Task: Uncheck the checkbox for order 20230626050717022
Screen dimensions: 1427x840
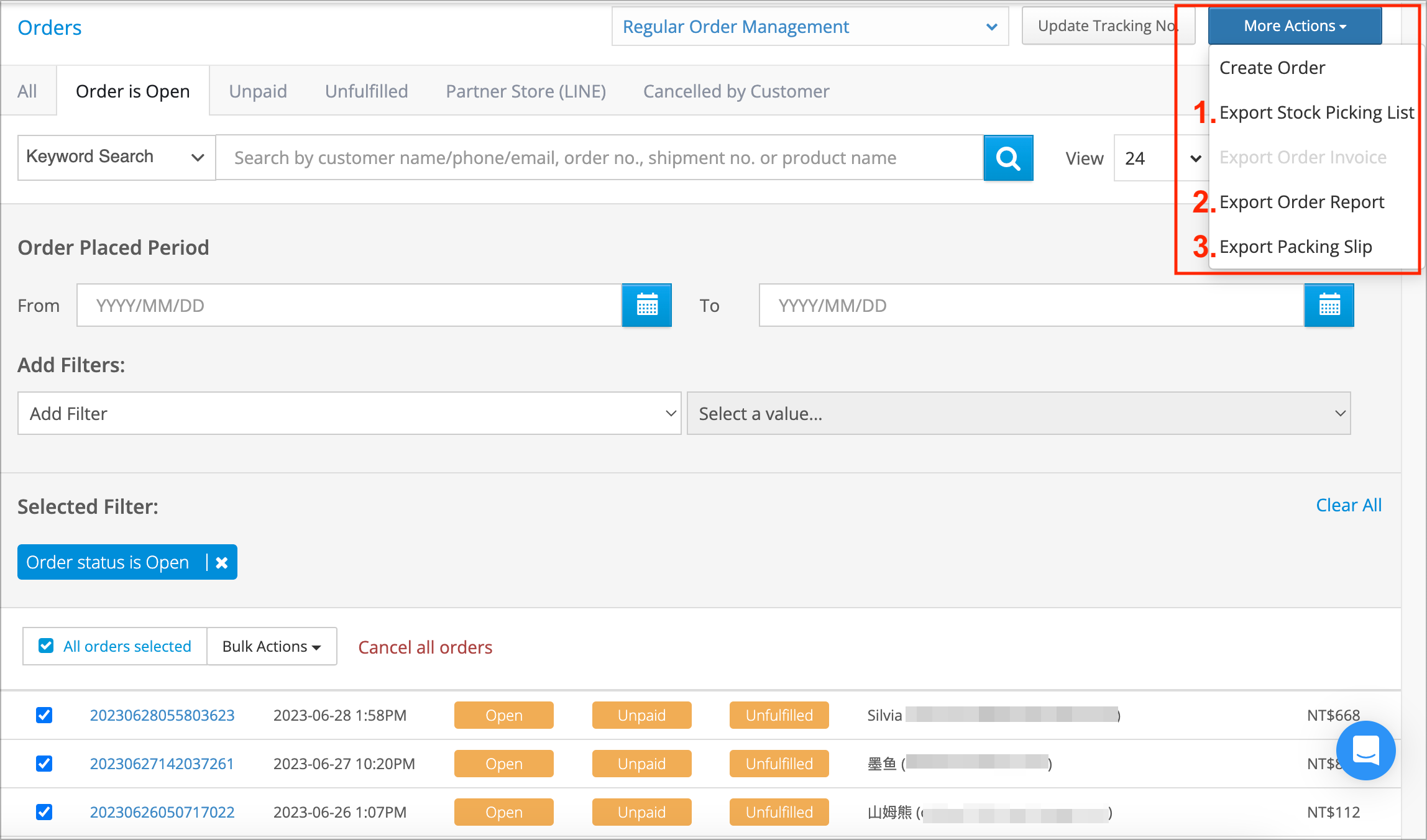Action: pyautogui.click(x=44, y=812)
